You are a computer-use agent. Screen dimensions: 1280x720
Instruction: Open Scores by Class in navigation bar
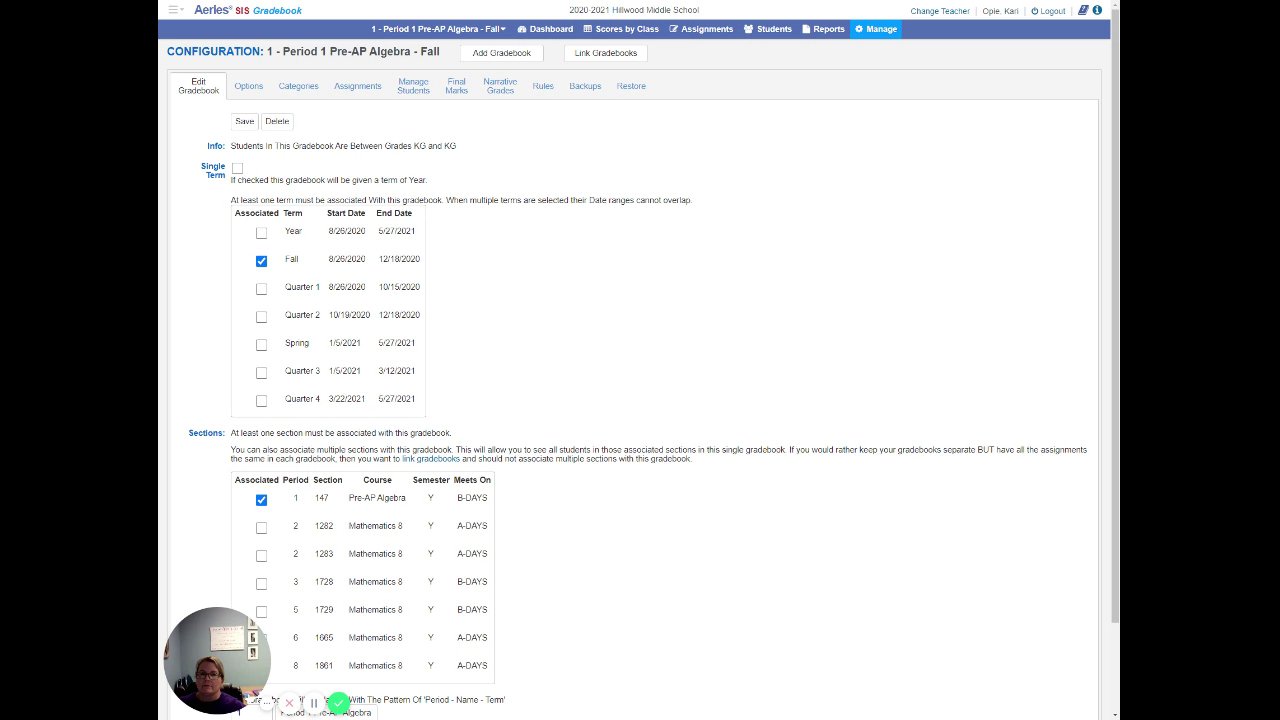pyautogui.click(x=621, y=29)
